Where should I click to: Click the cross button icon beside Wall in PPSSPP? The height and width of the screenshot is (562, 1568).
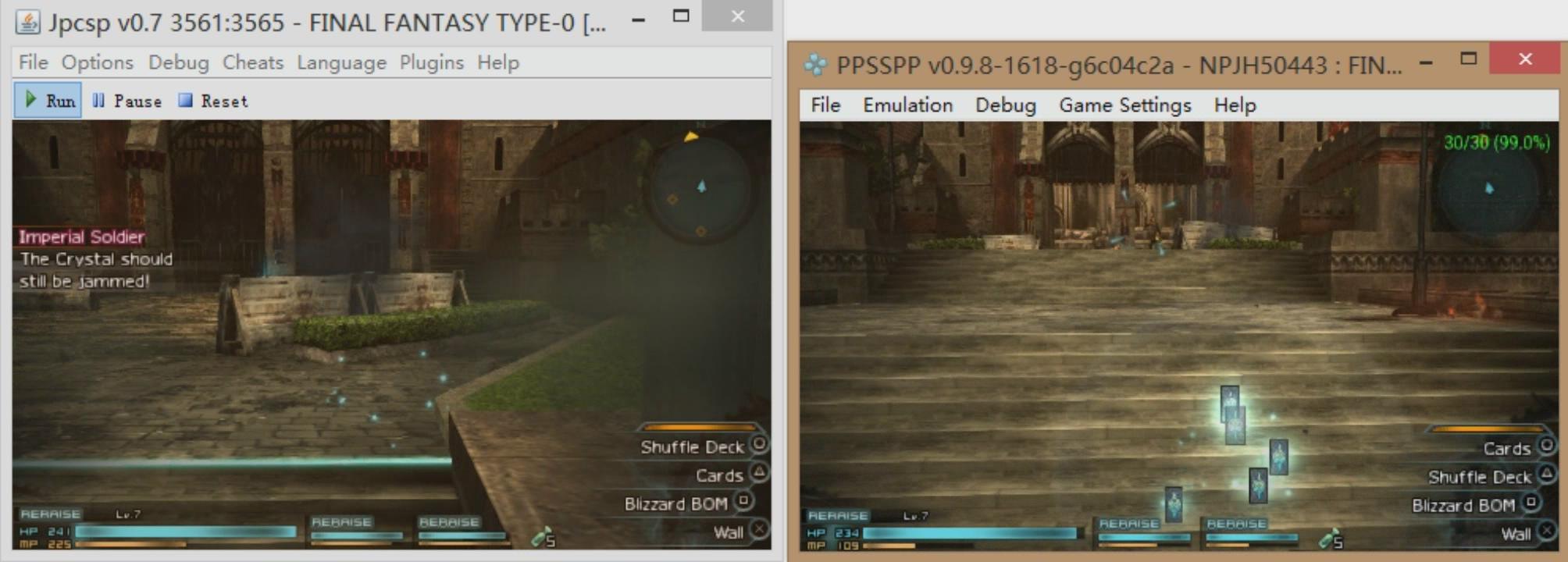1545,532
